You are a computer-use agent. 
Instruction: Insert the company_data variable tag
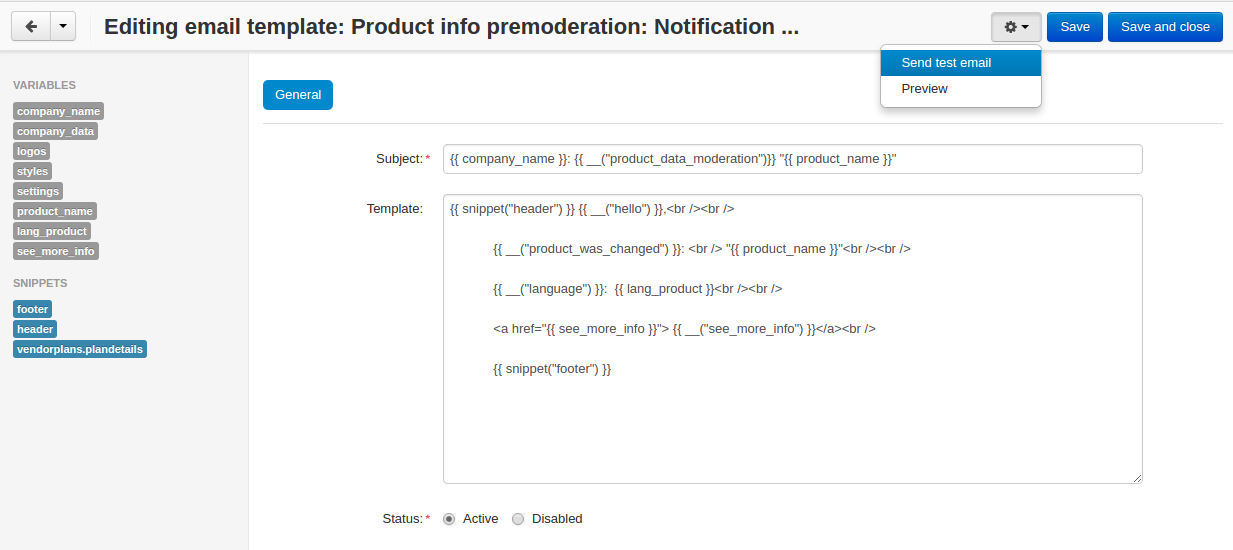56,131
